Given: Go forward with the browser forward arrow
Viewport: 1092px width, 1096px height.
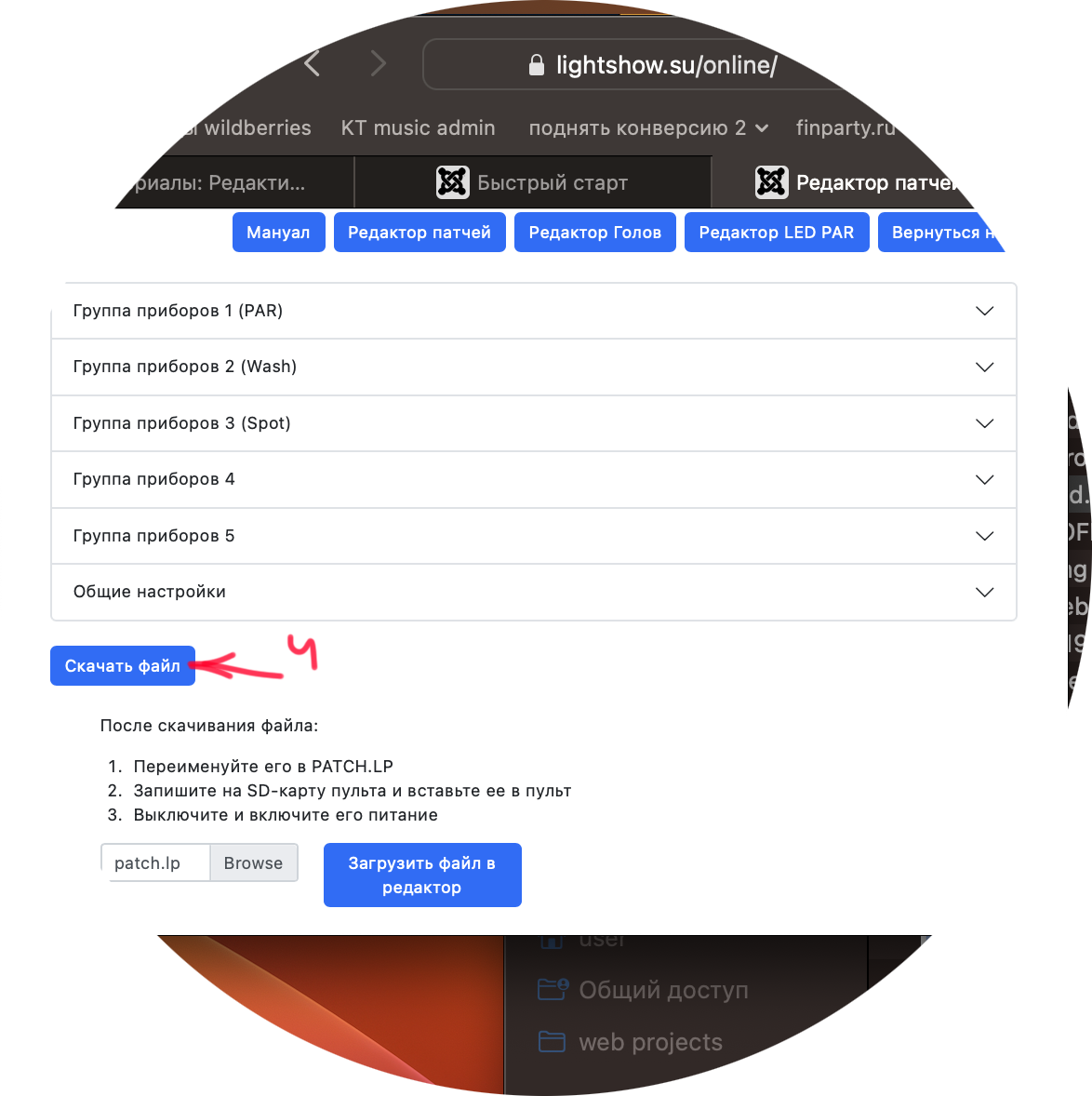Looking at the screenshot, I should click(x=378, y=64).
